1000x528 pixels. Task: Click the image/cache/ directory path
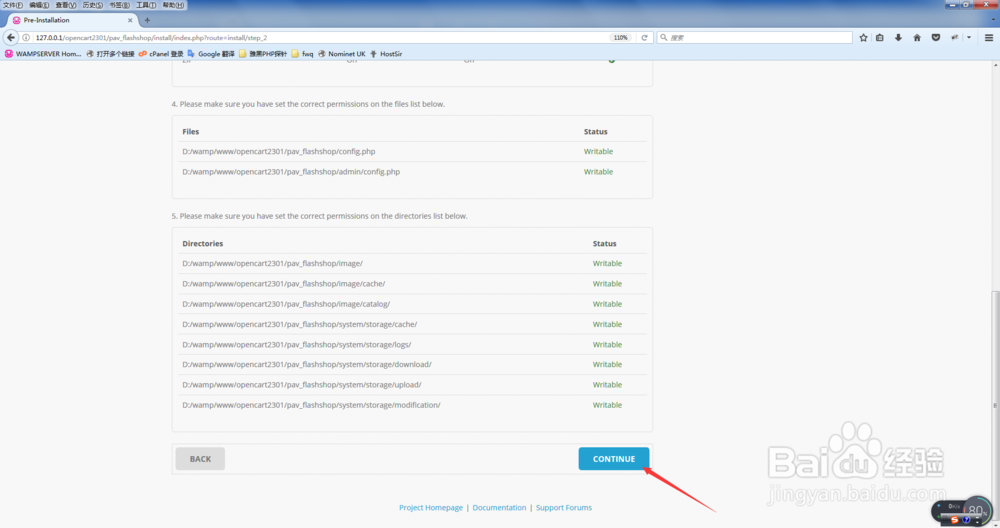pos(284,284)
